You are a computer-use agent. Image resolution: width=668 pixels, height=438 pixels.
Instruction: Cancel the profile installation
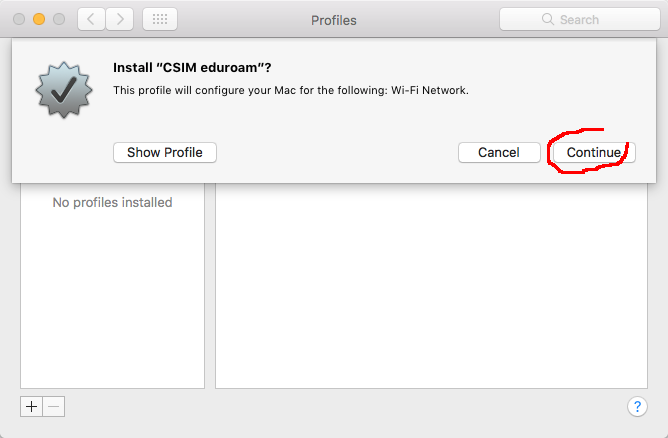(499, 153)
